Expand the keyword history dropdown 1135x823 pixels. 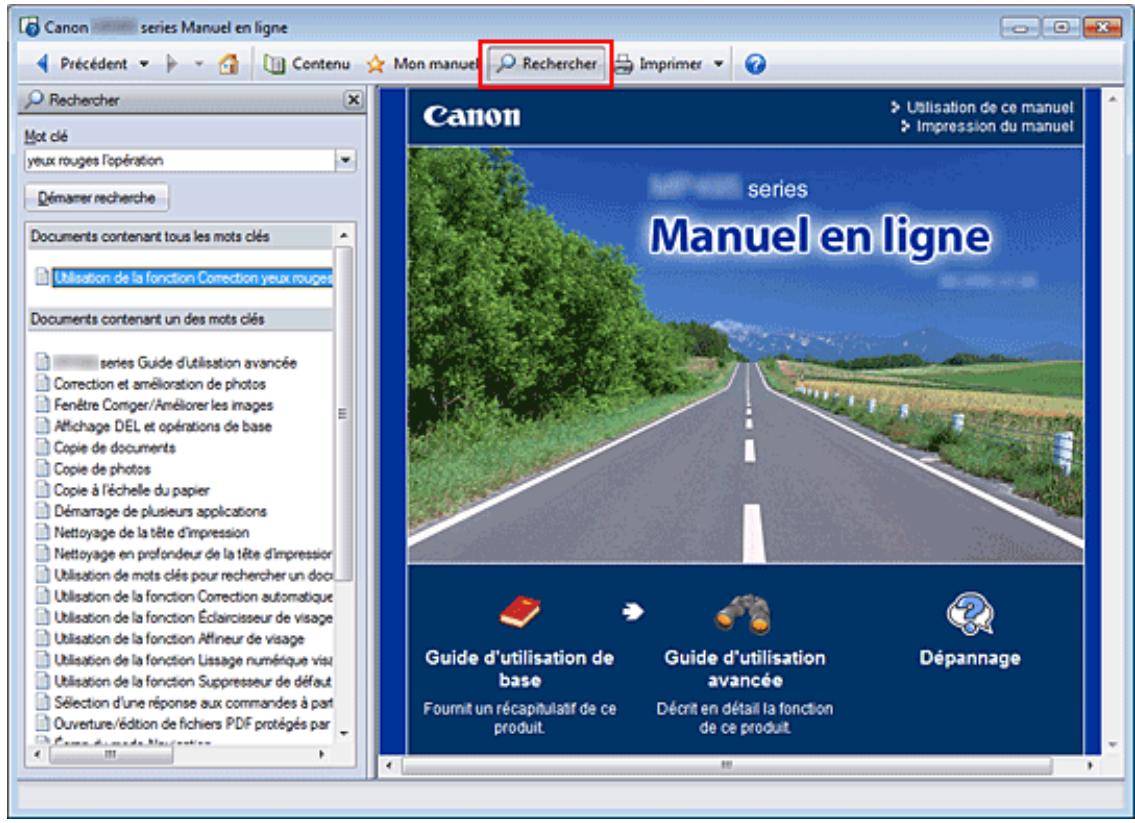pos(346,161)
